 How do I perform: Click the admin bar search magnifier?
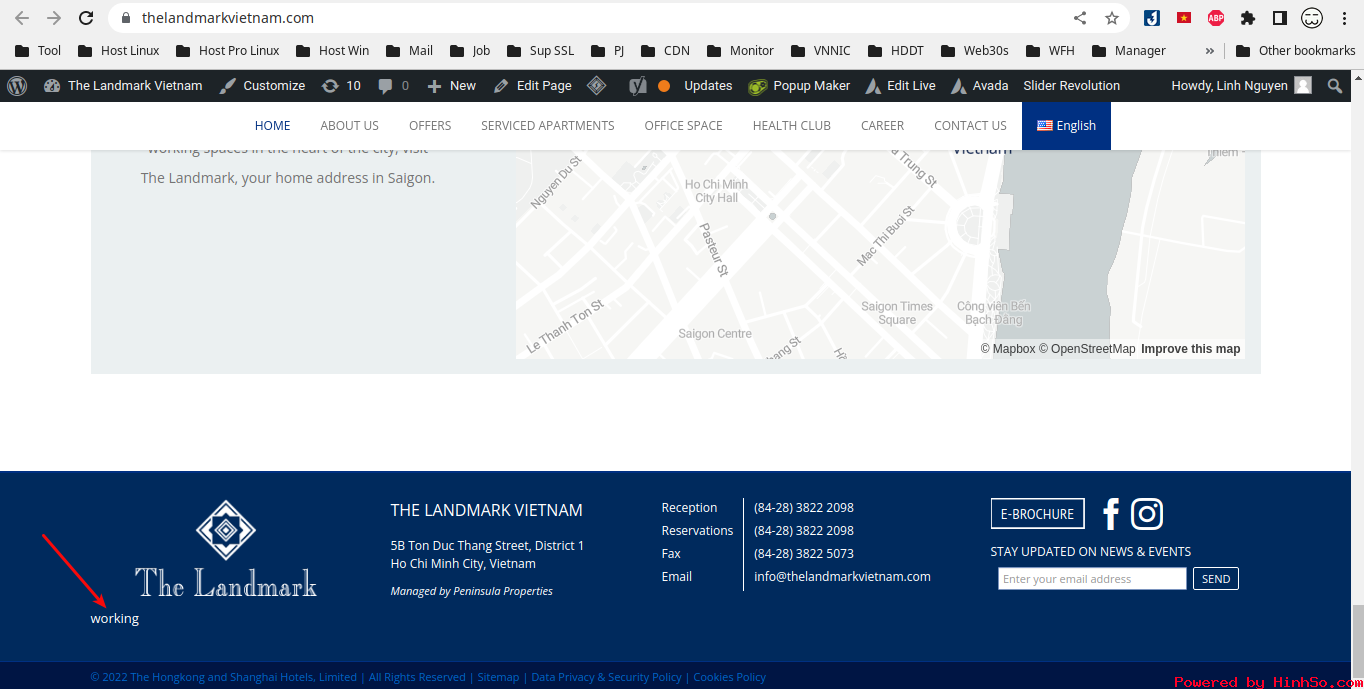(1335, 86)
